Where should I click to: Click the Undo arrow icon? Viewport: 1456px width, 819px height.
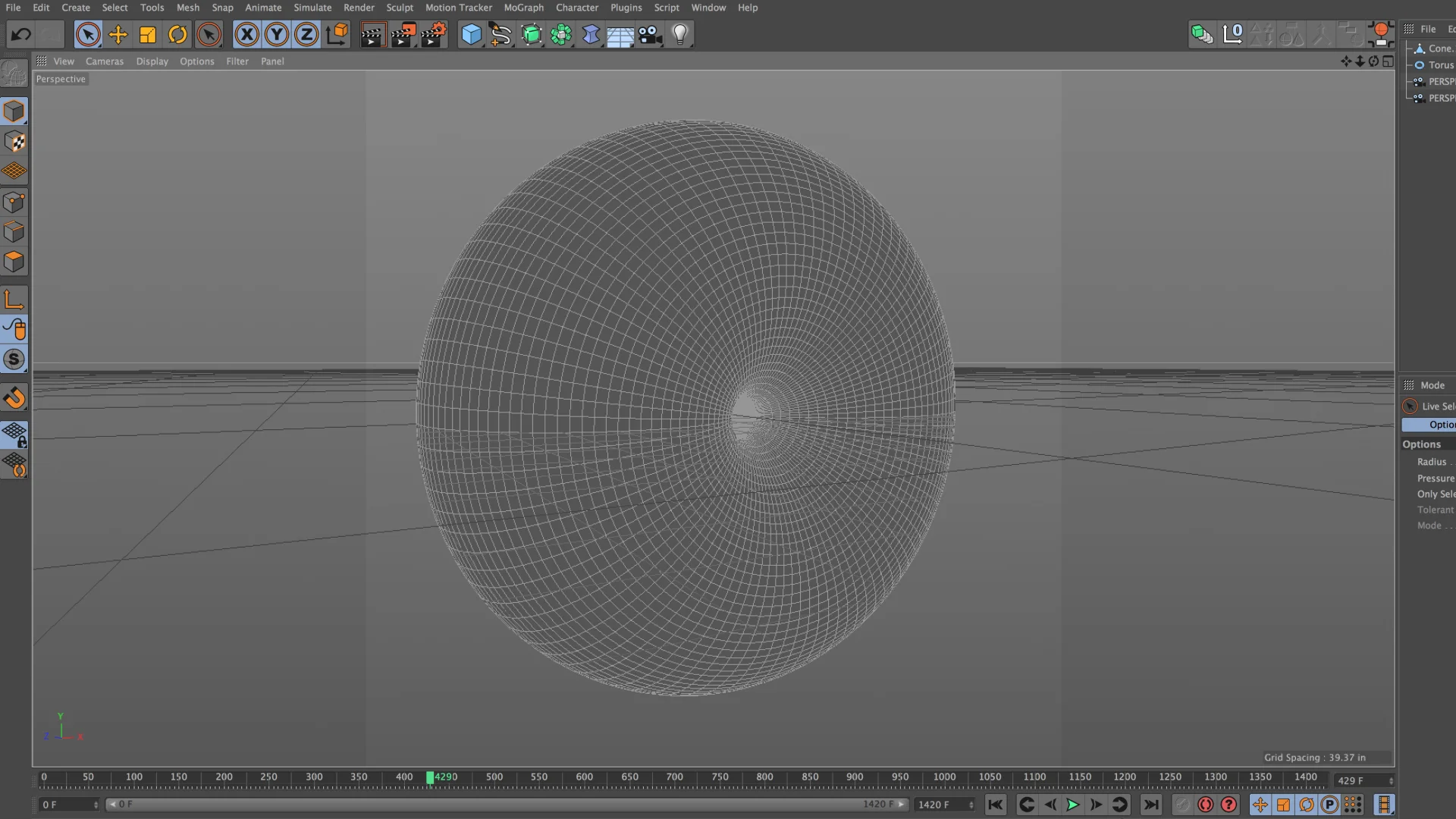click(20, 35)
